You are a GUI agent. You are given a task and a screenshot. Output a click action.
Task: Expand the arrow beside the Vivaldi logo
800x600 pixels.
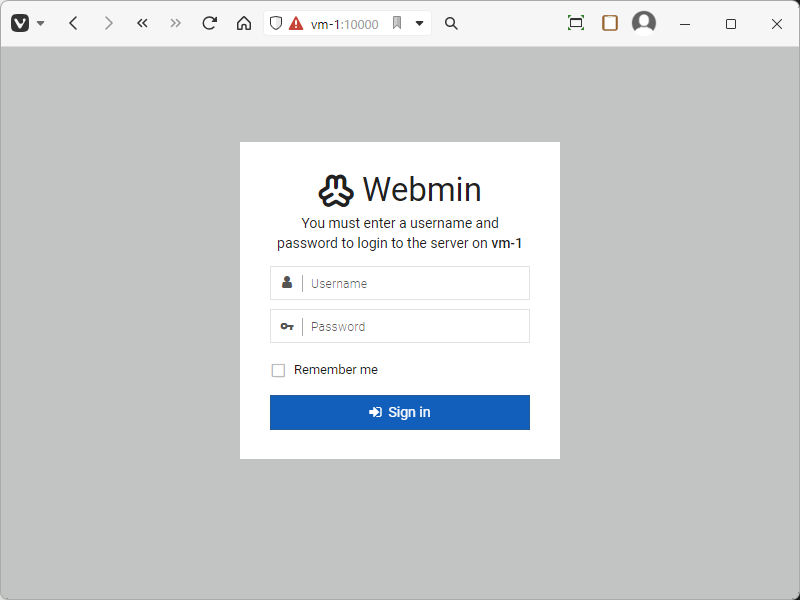click(41, 23)
